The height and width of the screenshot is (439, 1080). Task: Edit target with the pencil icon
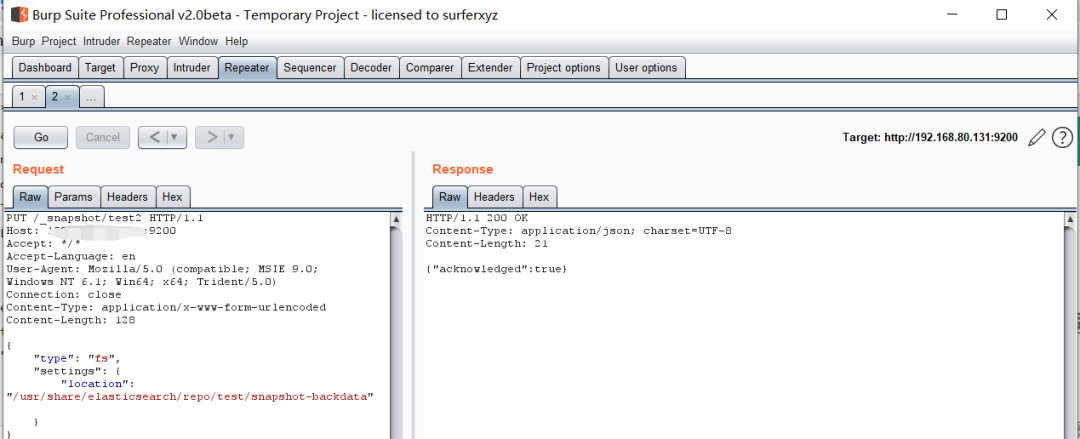pyautogui.click(x=1036, y=138)
